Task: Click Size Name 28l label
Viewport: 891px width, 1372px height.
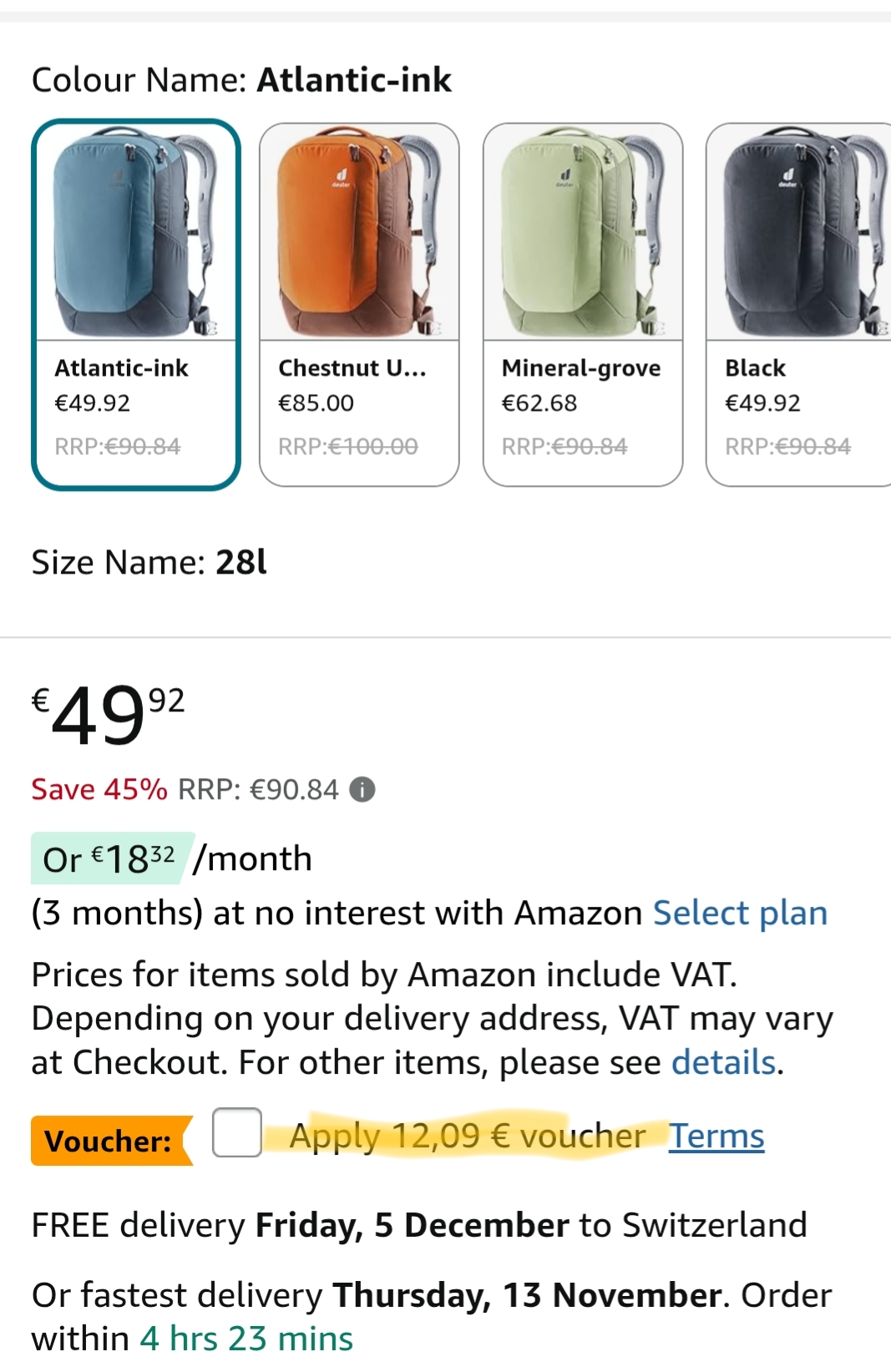Action: [149, 562]
